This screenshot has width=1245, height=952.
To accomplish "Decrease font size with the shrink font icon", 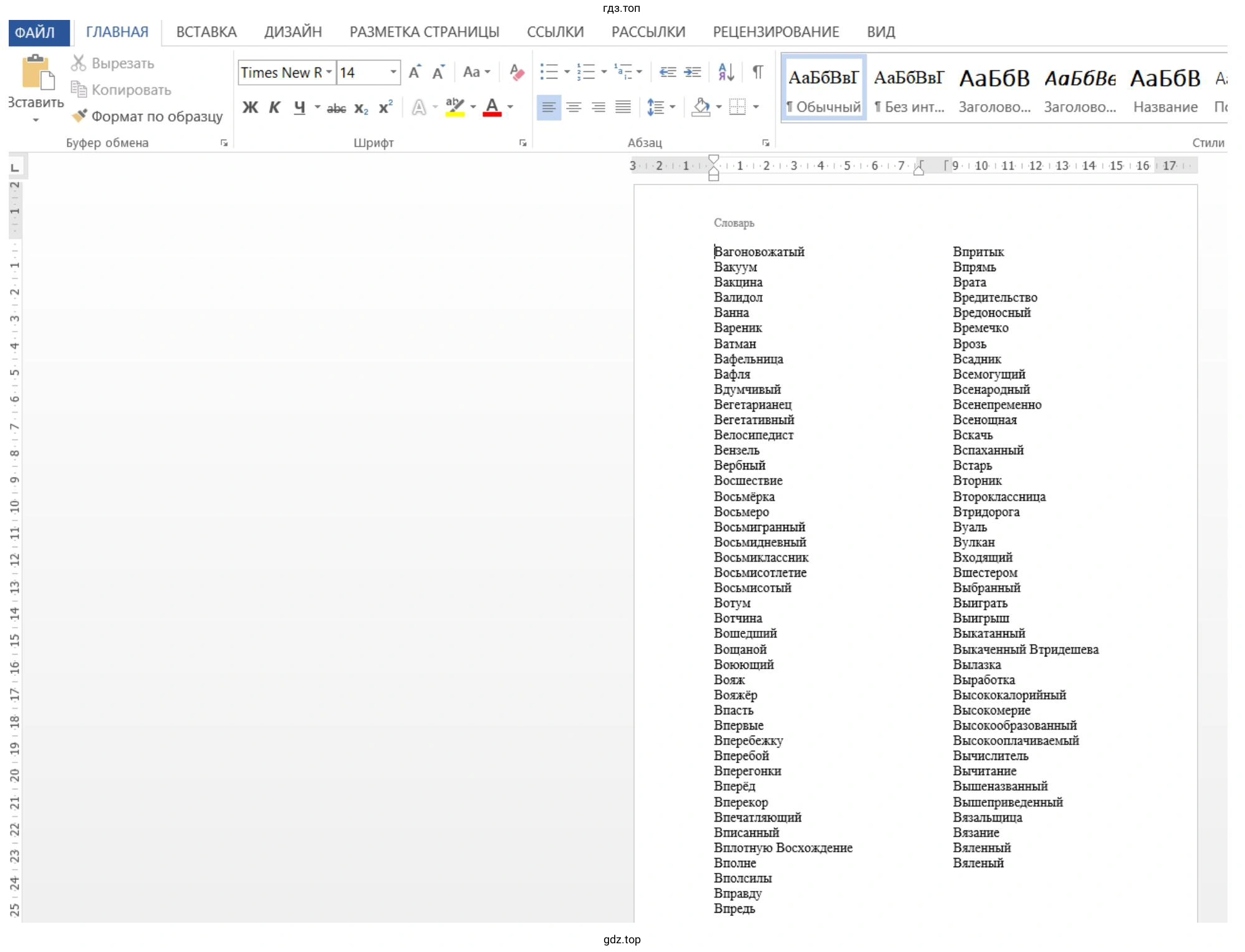I will 439,72.
